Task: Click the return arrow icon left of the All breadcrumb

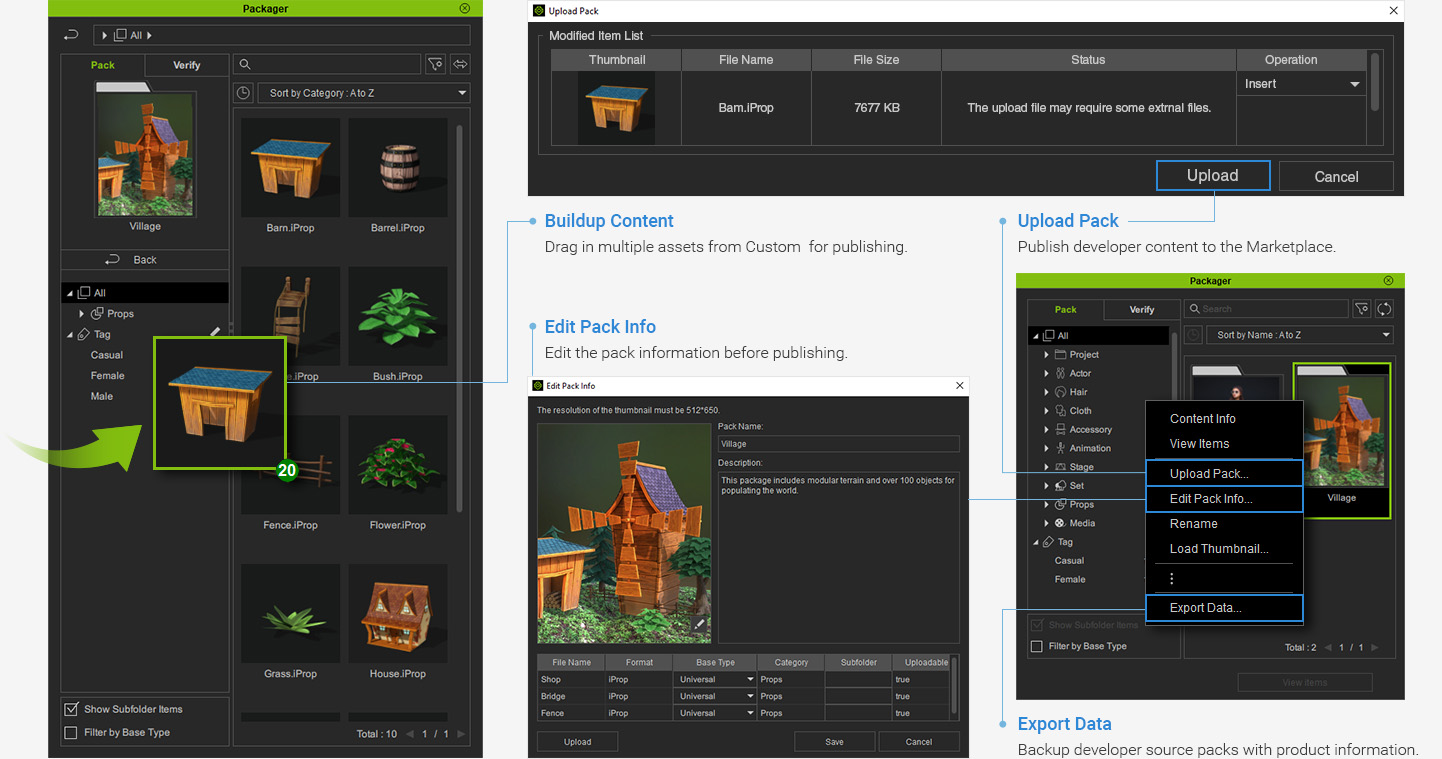Action: (x=71, y=35)
